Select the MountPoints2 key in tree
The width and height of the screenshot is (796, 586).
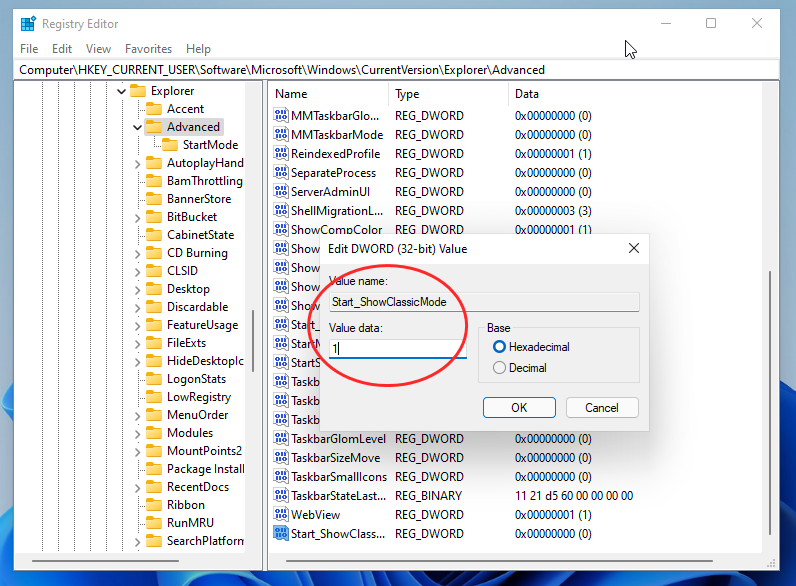click(204, 450)
